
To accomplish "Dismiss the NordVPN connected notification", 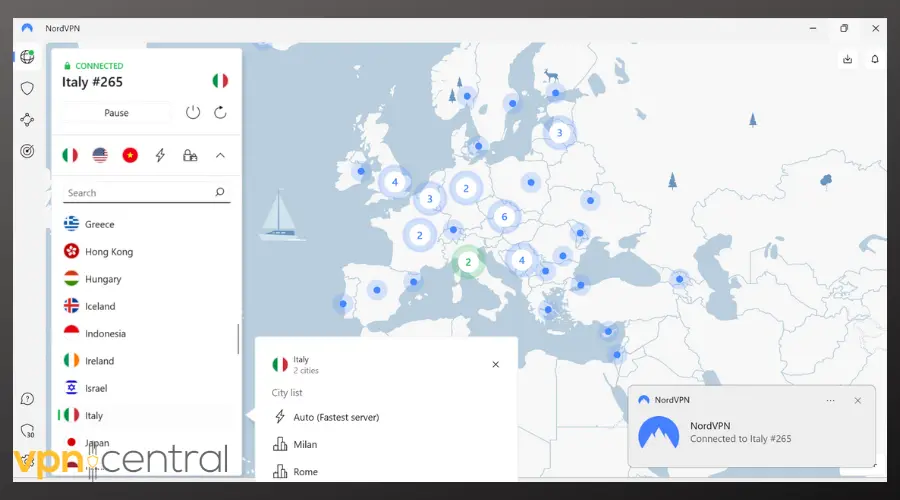I will pyautogui.click(x=858, y=401).
